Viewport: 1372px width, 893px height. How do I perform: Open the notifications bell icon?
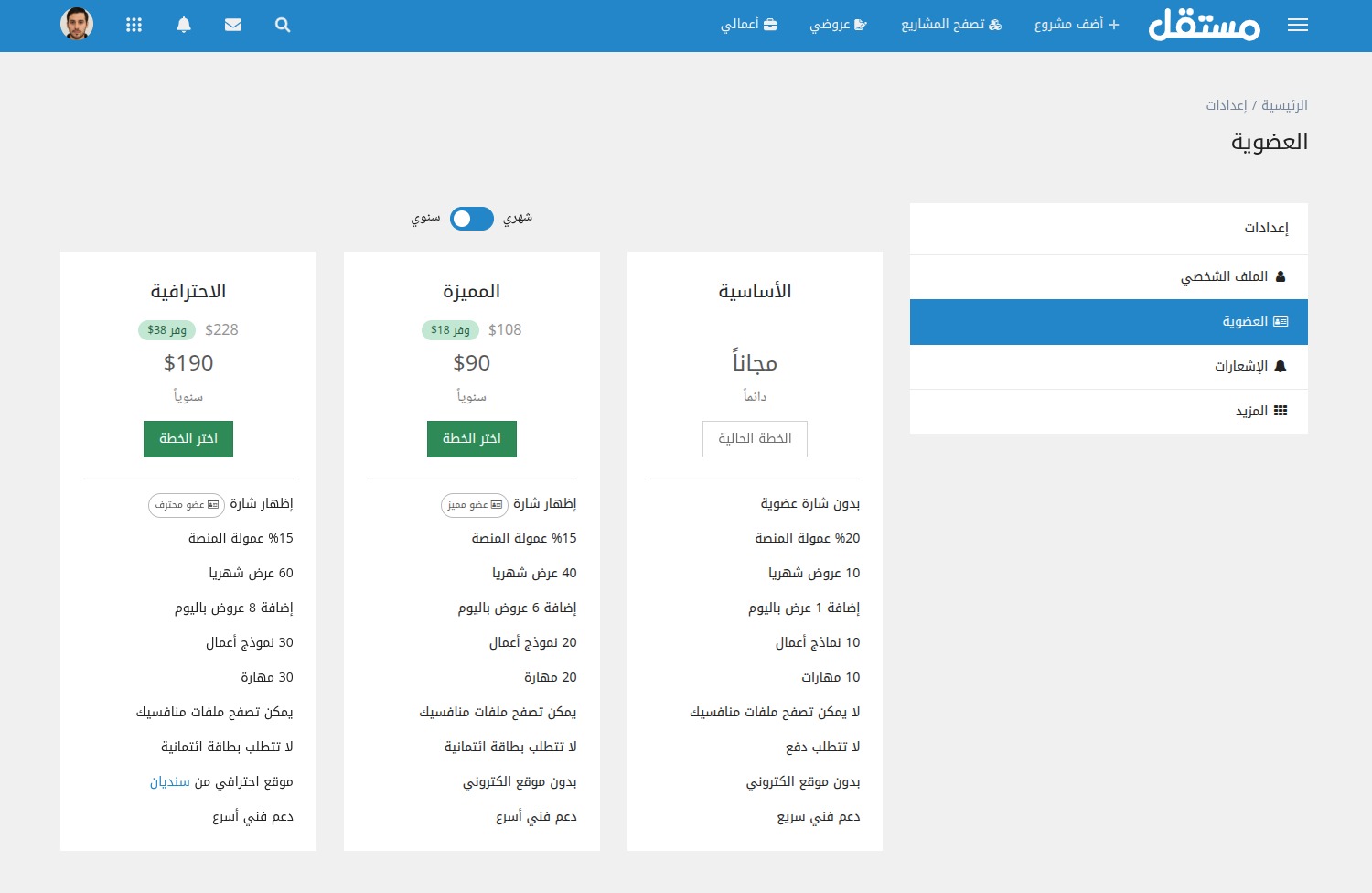coord(184,26)
